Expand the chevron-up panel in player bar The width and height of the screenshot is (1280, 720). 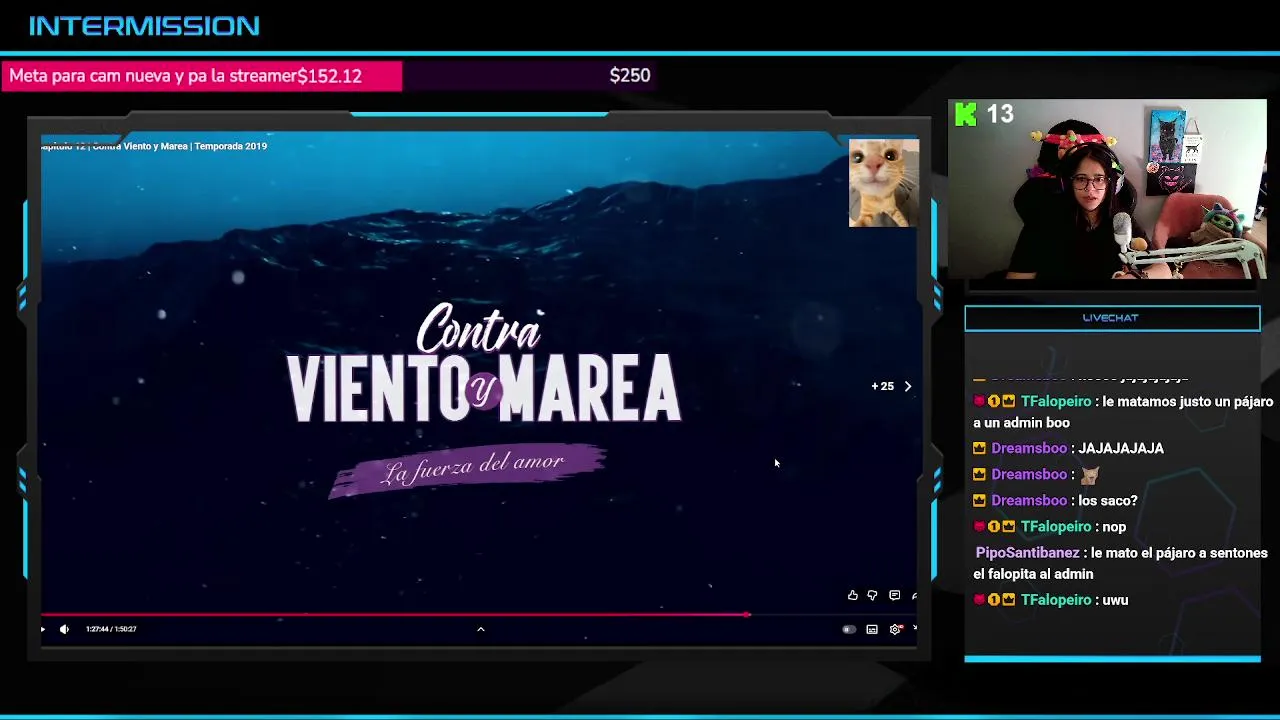pos(480,629)
